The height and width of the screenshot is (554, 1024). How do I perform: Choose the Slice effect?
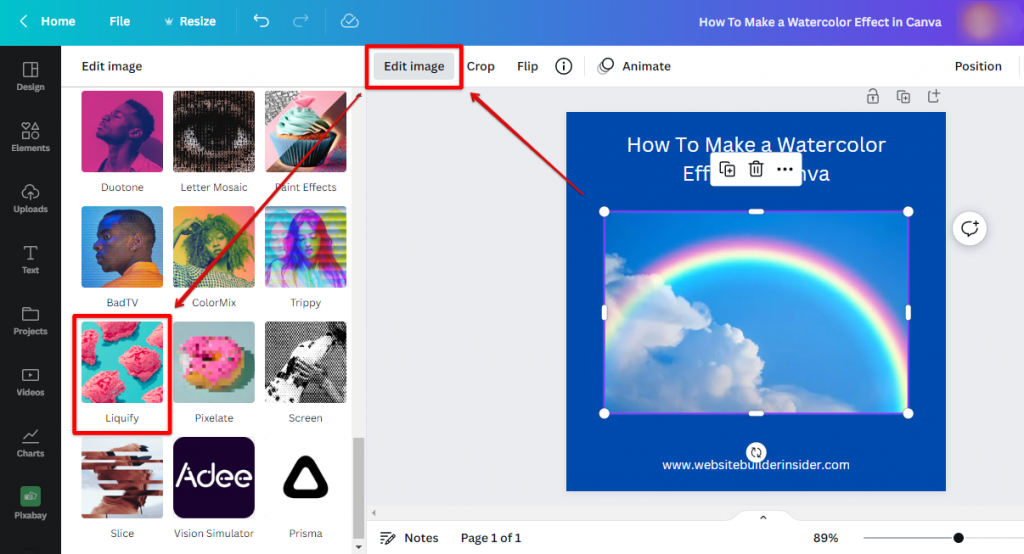(122, 478)
